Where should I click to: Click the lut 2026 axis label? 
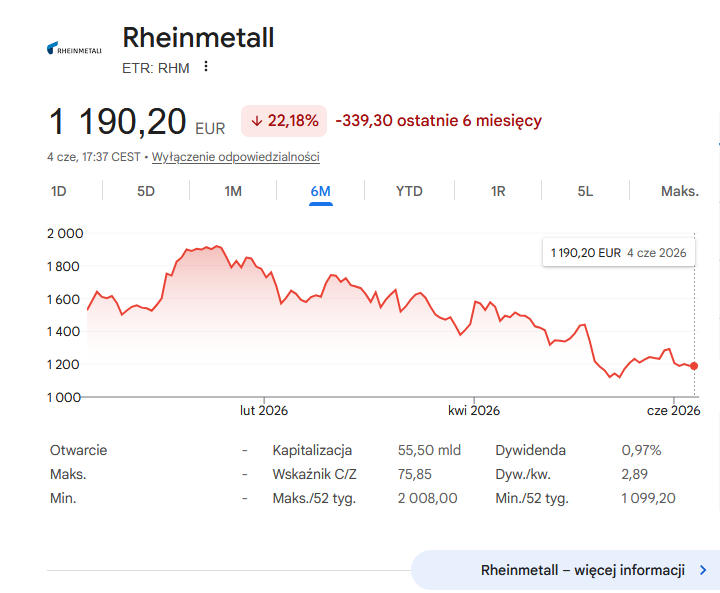tap(264, 411)
